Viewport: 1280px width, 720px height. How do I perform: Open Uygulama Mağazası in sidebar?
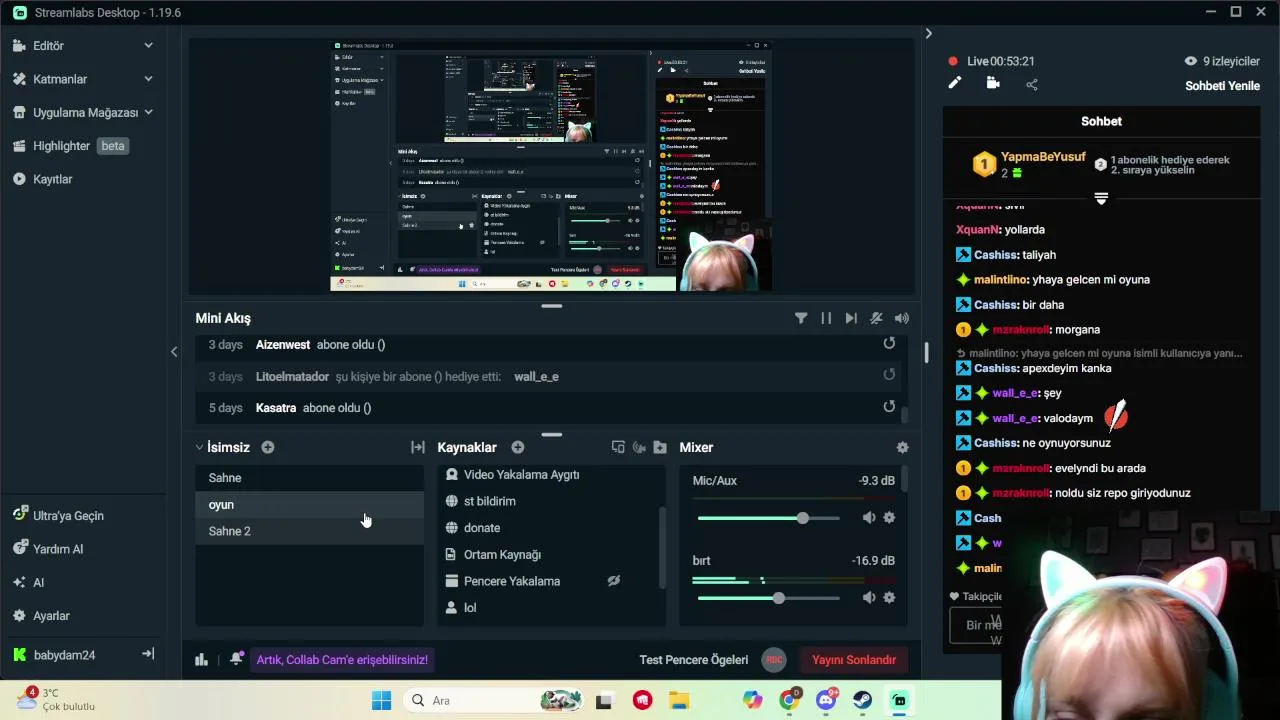83,113
